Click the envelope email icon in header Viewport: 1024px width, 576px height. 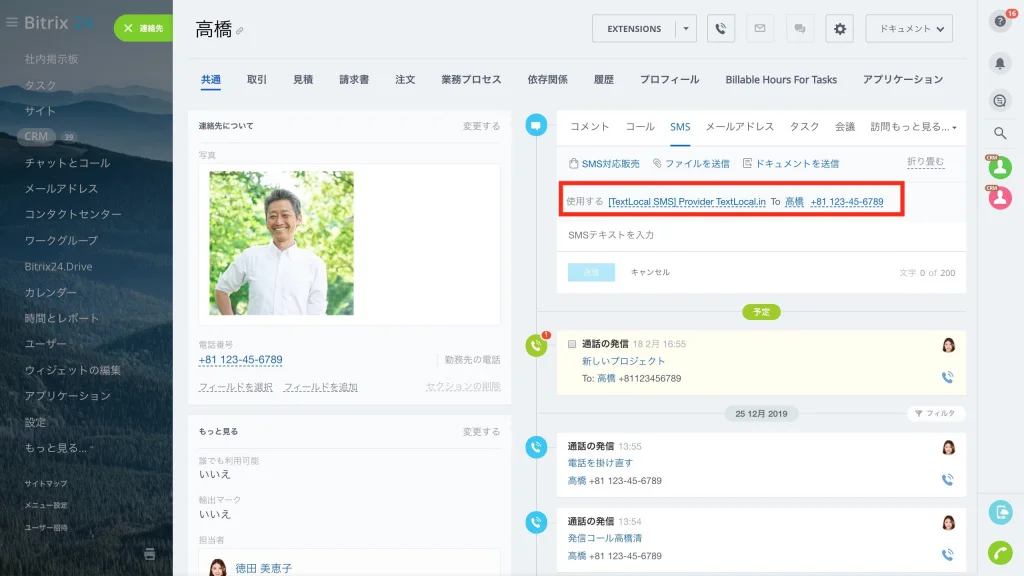click(x=760, y=29)
